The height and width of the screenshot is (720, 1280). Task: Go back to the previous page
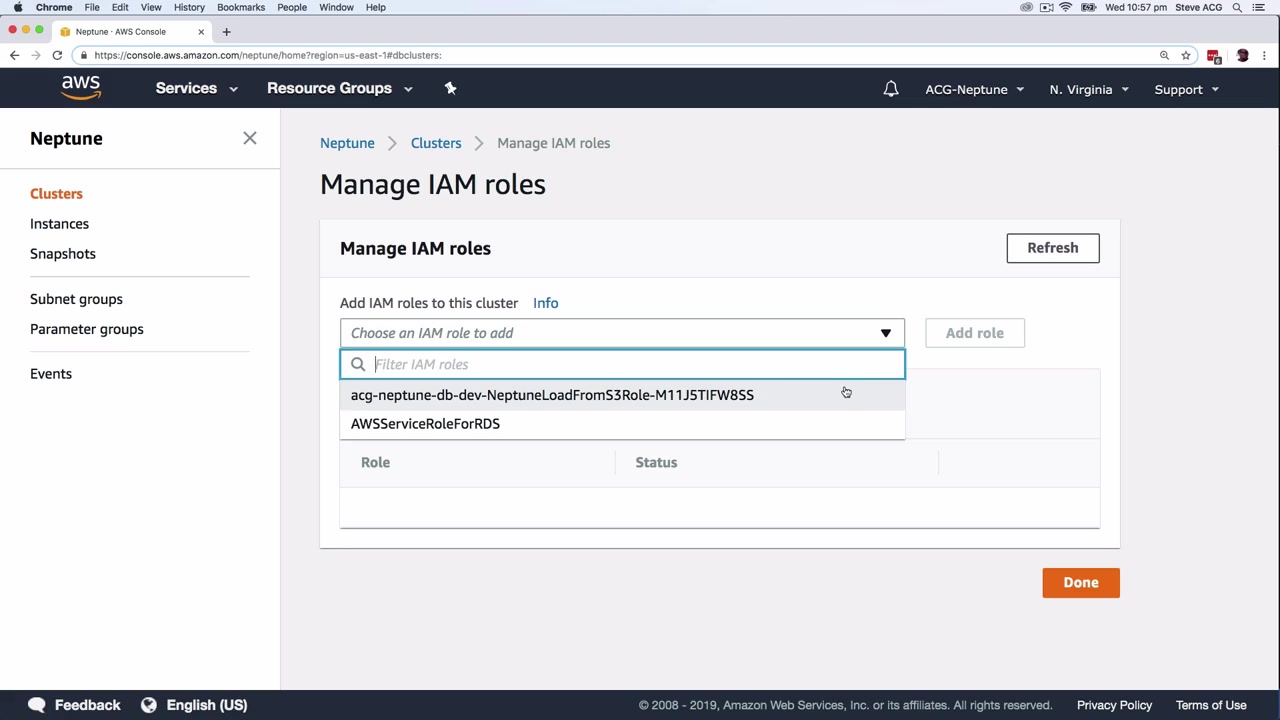pos(14,55)
